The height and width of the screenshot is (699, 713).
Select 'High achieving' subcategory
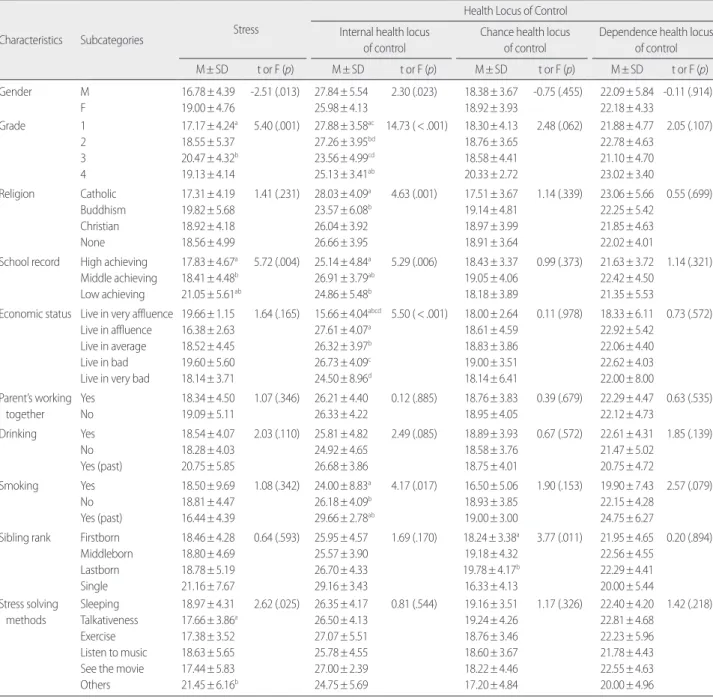click(114, 262)
